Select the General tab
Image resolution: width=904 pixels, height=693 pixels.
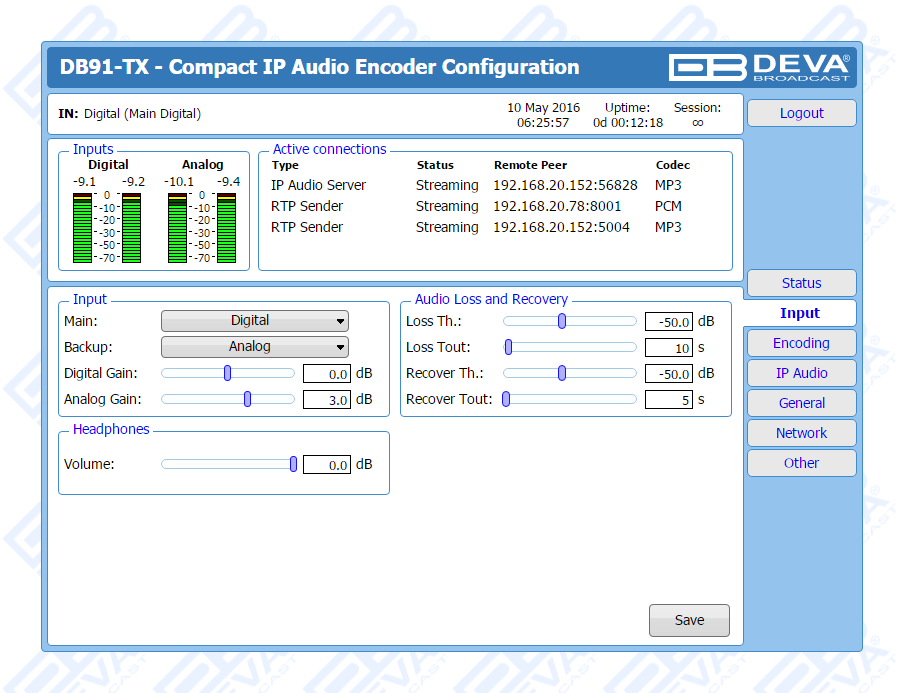[x=801, y=403]
